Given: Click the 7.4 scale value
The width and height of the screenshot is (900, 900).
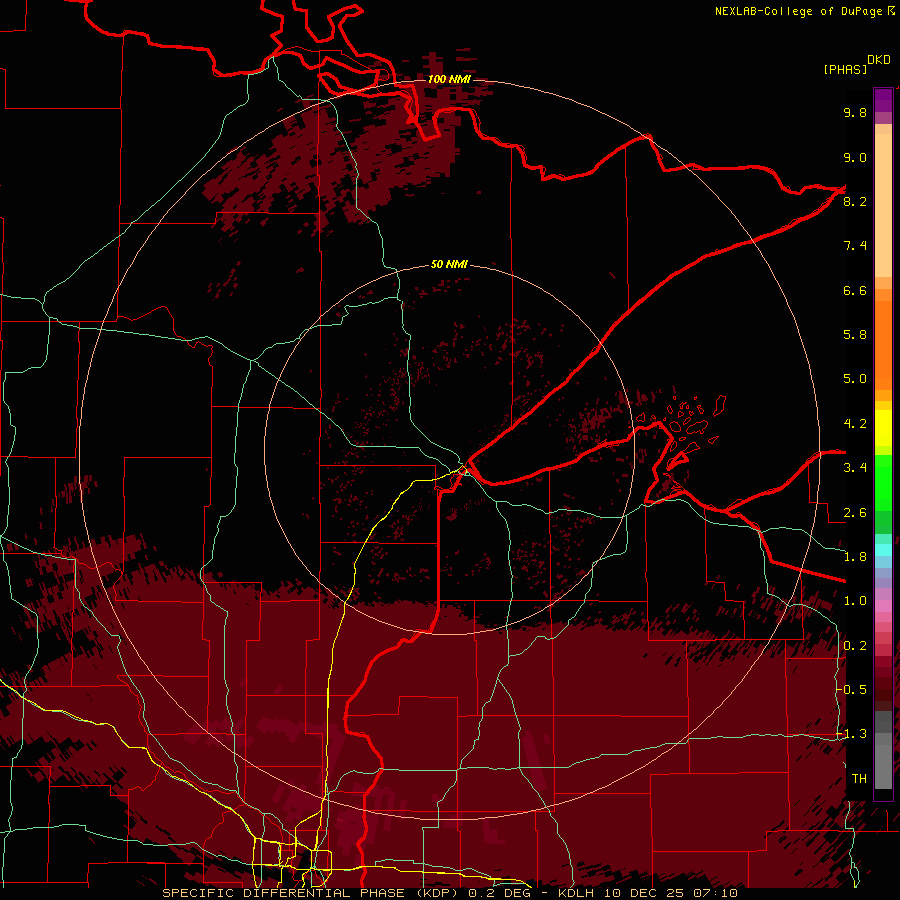Looking at the screenshot, I should tap(855, 246).
